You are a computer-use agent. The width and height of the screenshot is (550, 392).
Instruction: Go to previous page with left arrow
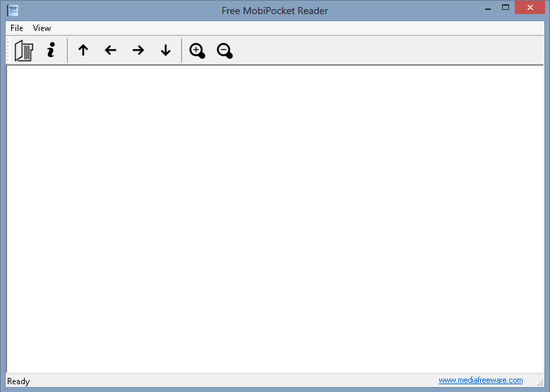coord(110,50)
